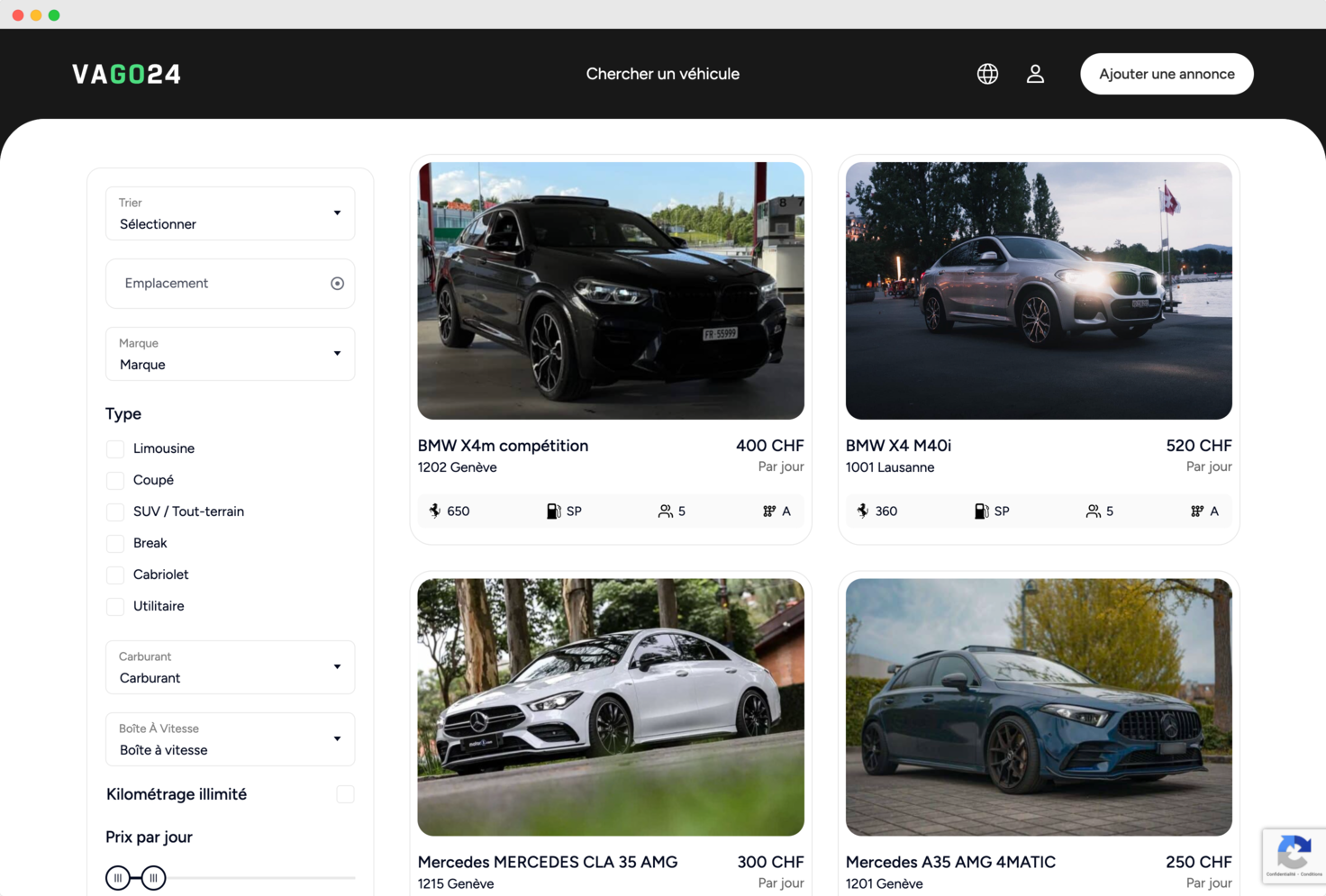Click the 1202 Genève location text
Screen dimensions: 1326x896
[458, 467]
